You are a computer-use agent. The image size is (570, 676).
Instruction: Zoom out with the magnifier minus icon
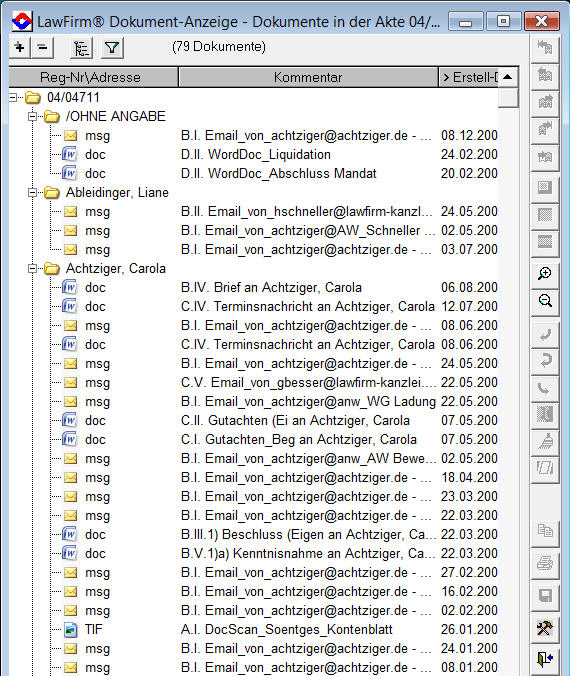coord(545,301)
